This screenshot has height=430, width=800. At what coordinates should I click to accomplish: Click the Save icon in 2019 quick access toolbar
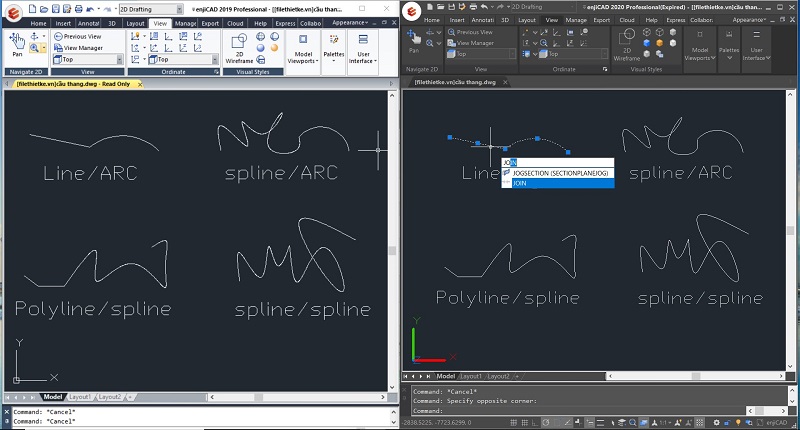coord(56,9)
